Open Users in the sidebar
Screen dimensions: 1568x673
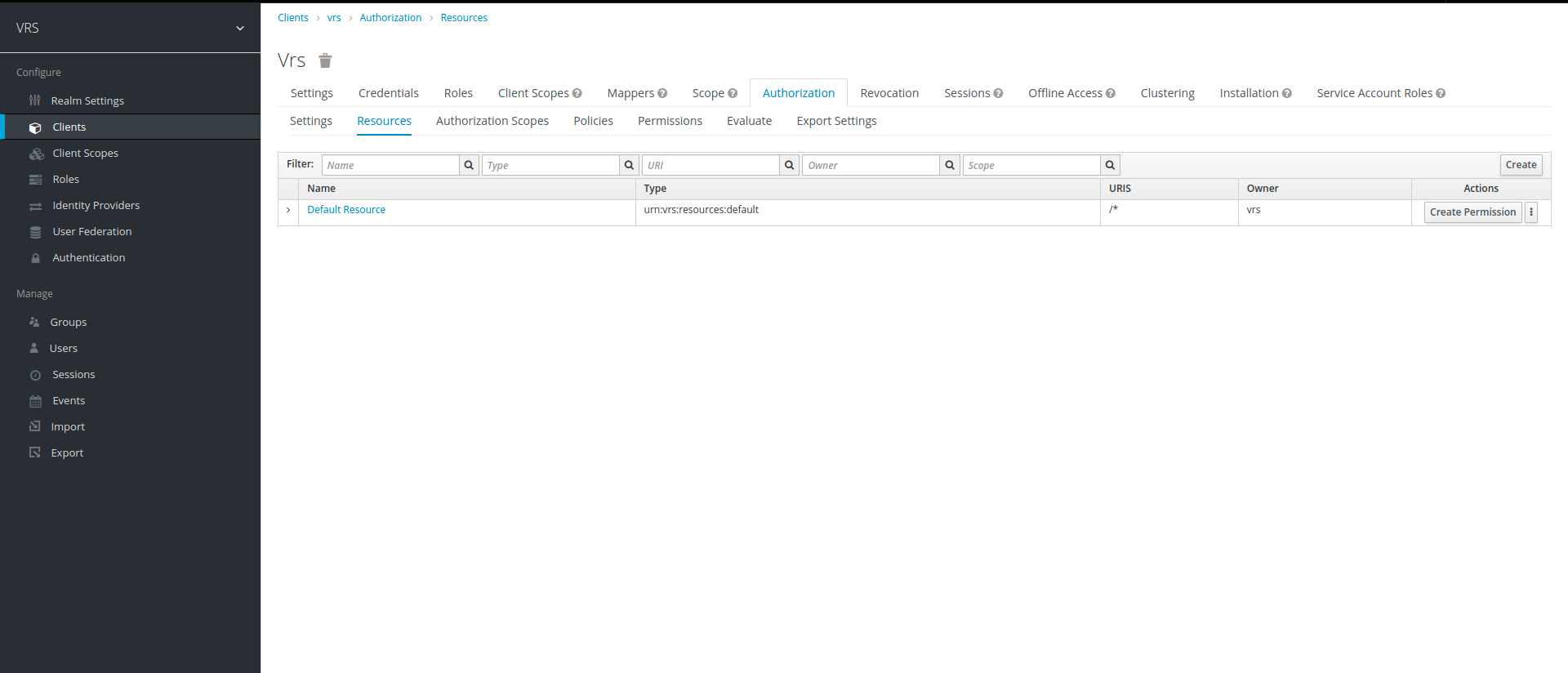(64, 349)
